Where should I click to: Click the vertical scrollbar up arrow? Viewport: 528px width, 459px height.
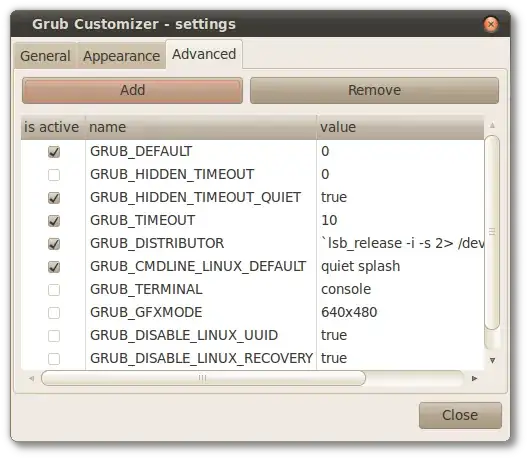492,125
